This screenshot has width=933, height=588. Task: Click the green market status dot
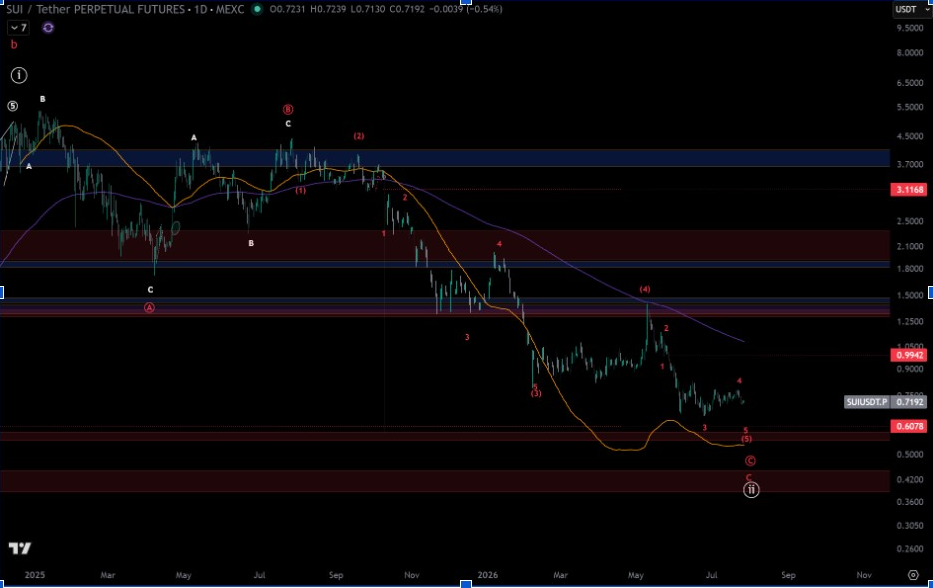tap(257, 9)
